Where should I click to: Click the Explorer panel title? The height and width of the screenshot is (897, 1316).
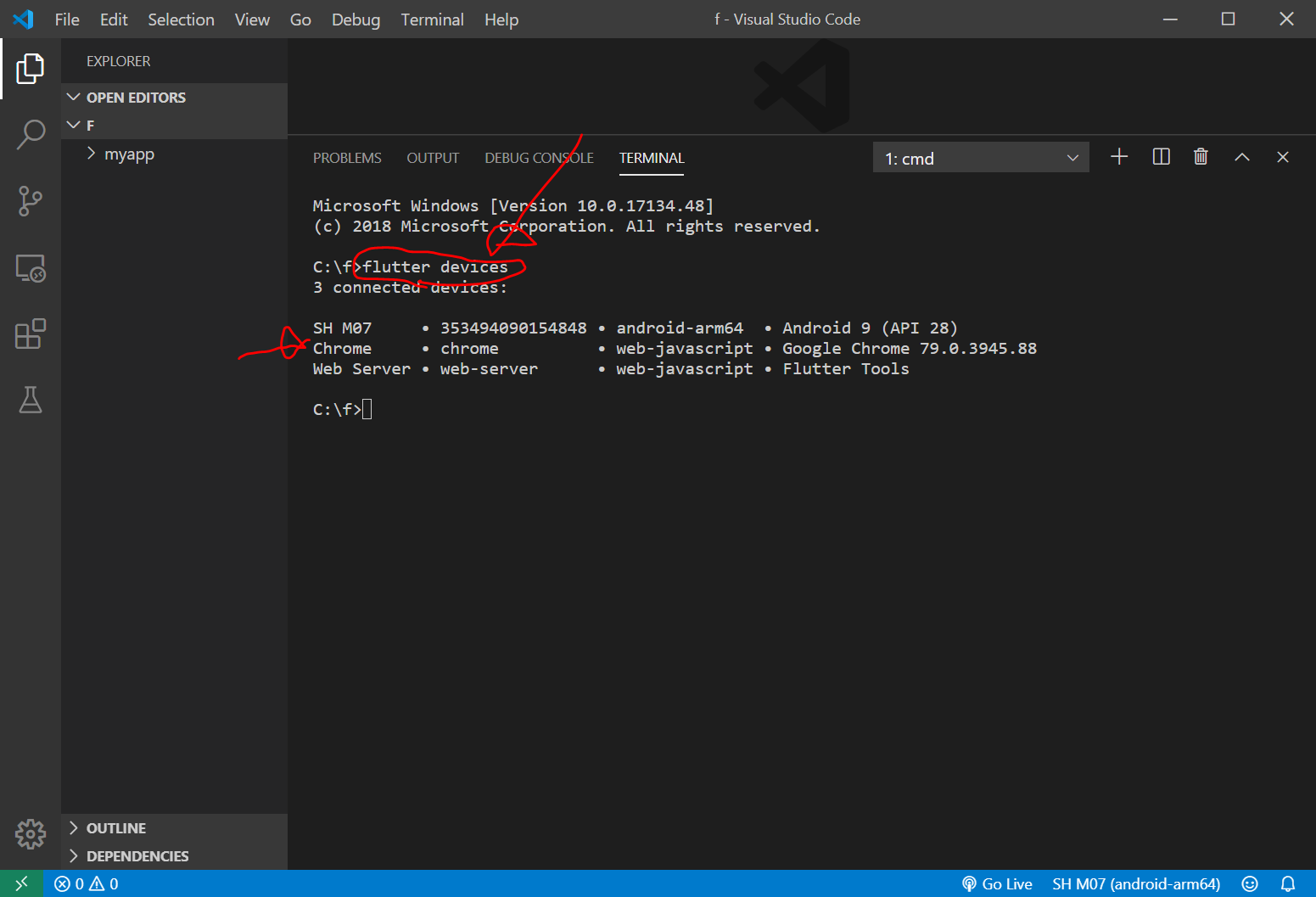[x=119, y=61]
